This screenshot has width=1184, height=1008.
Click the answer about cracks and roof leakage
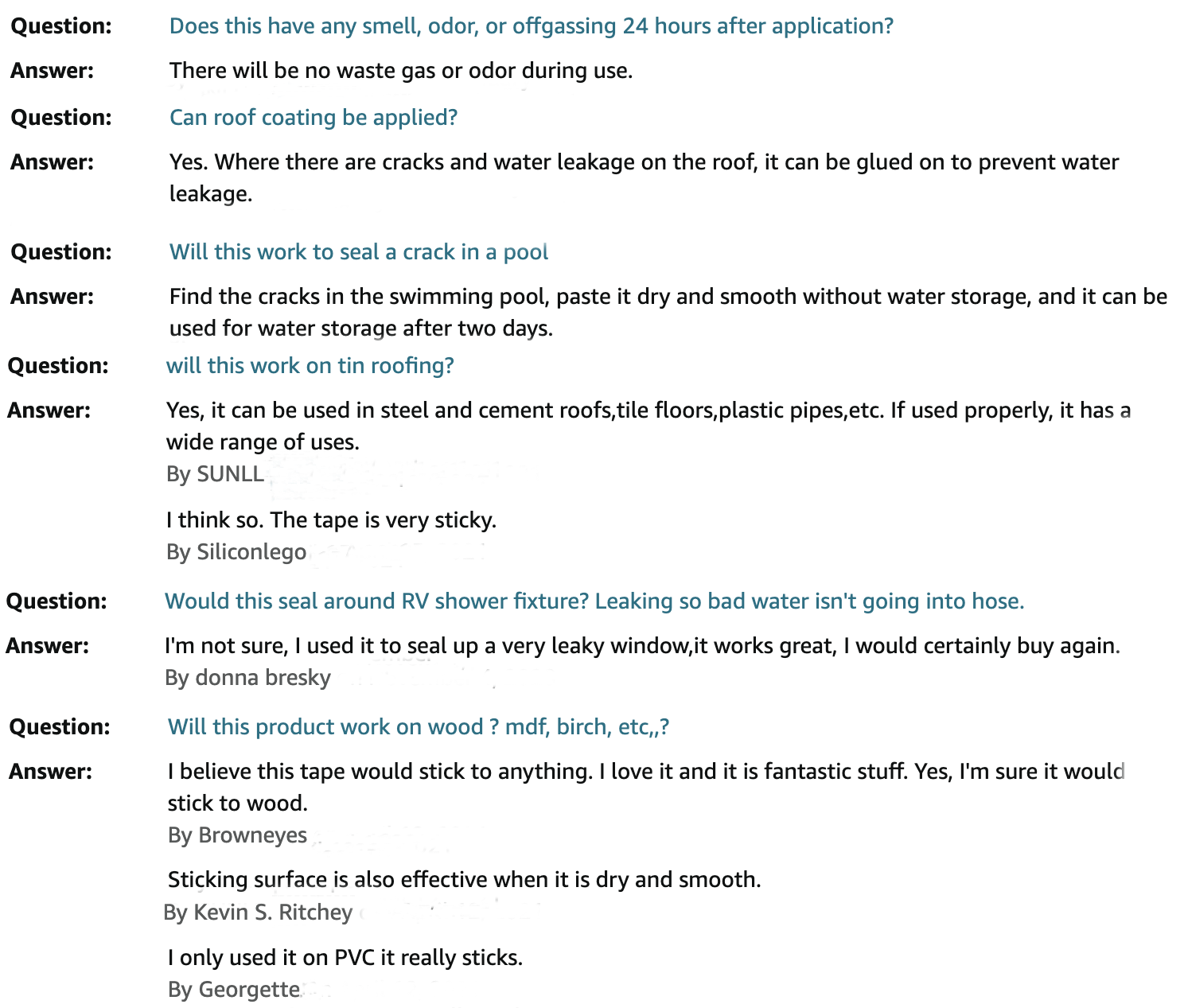[644, 162]
